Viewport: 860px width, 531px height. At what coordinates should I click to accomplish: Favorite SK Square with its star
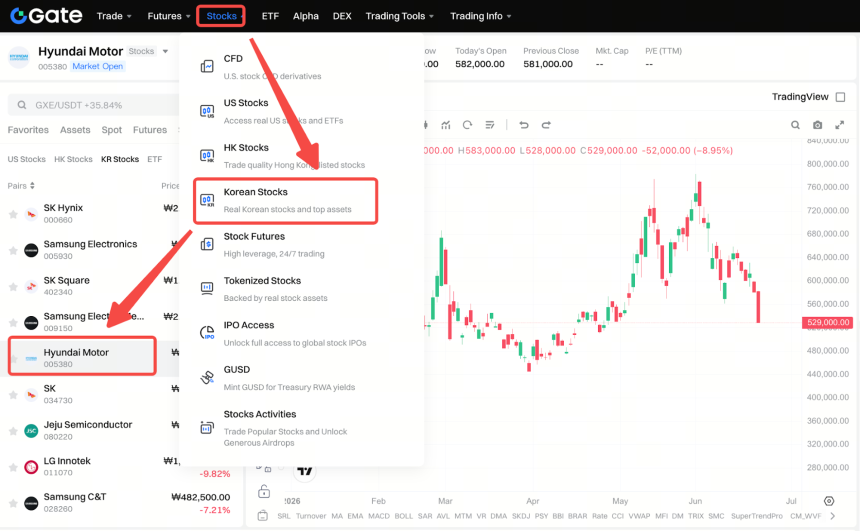(13, 286)
